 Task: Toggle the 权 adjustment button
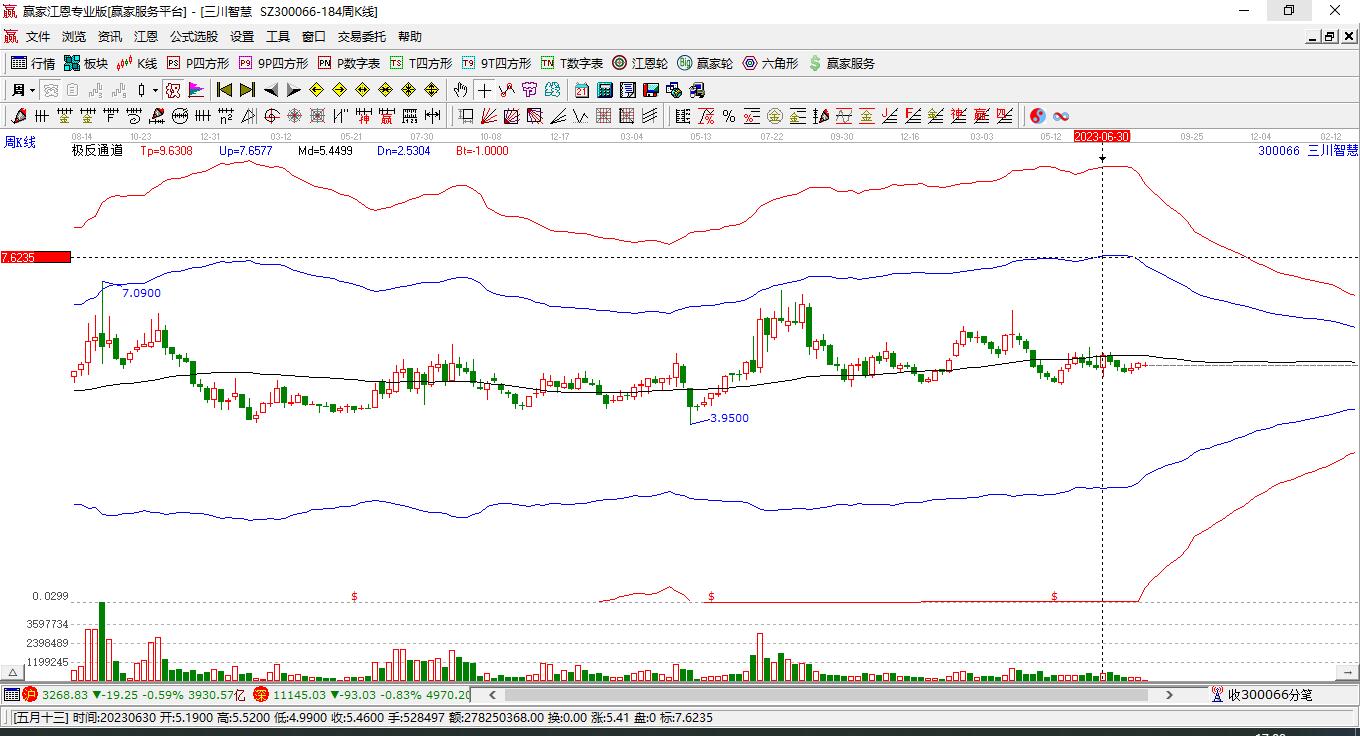pyautogui.click(x=173, y=90)
